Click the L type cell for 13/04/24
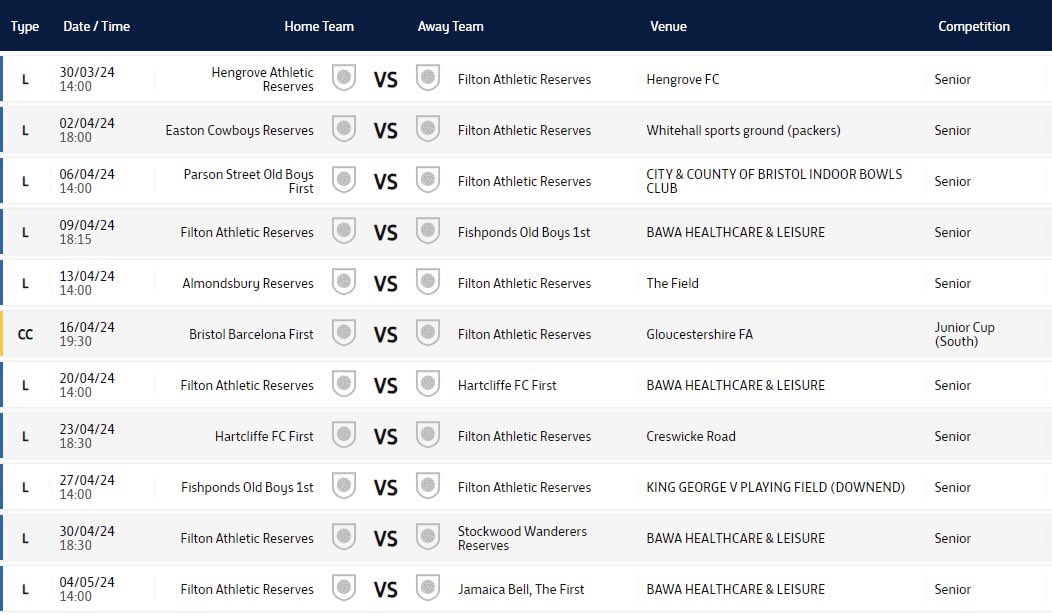This screenshot has height=615, width=1052. click(25, 283)
